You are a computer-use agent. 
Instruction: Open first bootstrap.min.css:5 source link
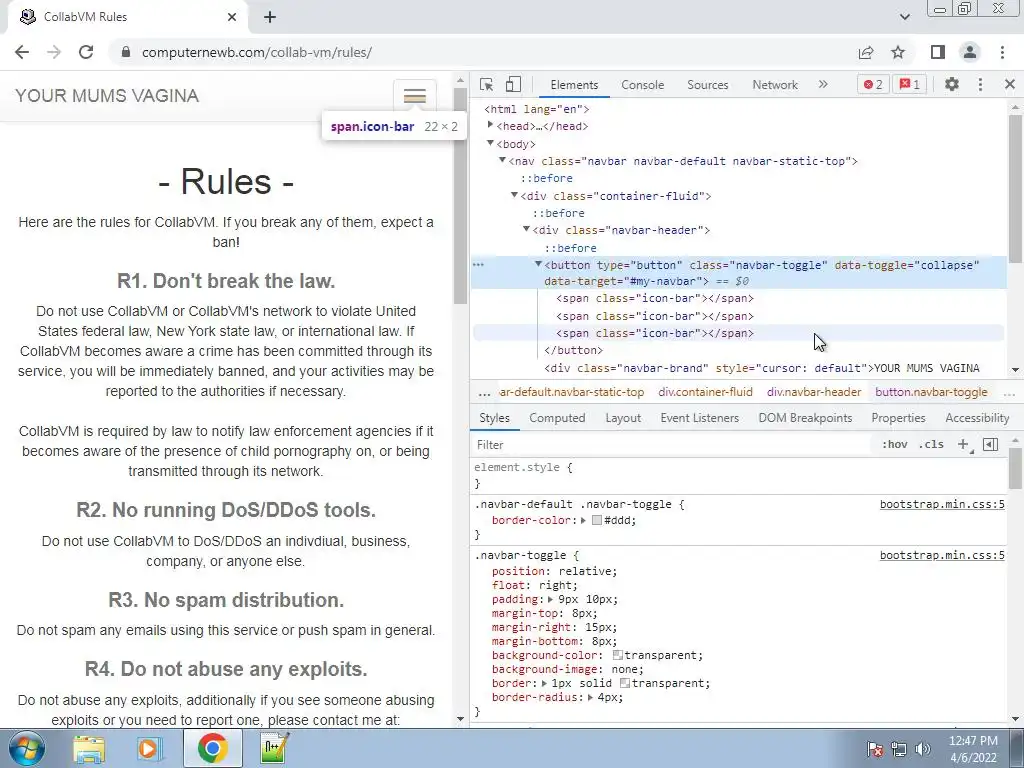942,504
